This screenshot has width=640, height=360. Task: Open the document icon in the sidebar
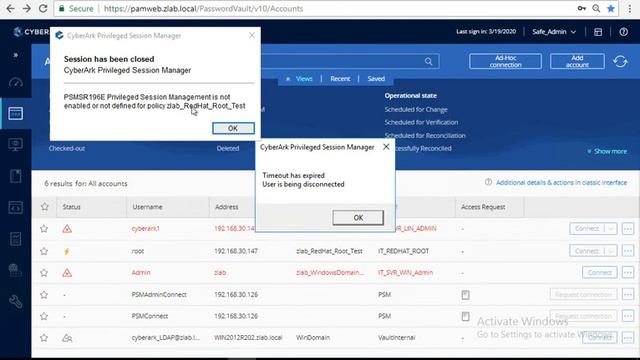coord(16,176)
